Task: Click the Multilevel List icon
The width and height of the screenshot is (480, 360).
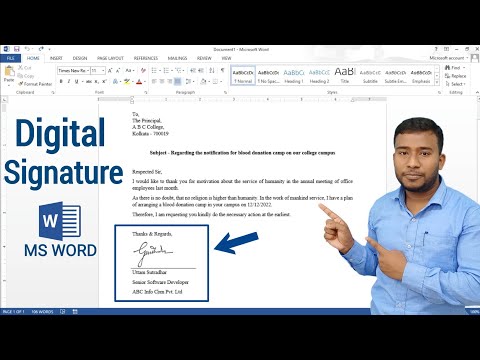Action: pos(179,71)
